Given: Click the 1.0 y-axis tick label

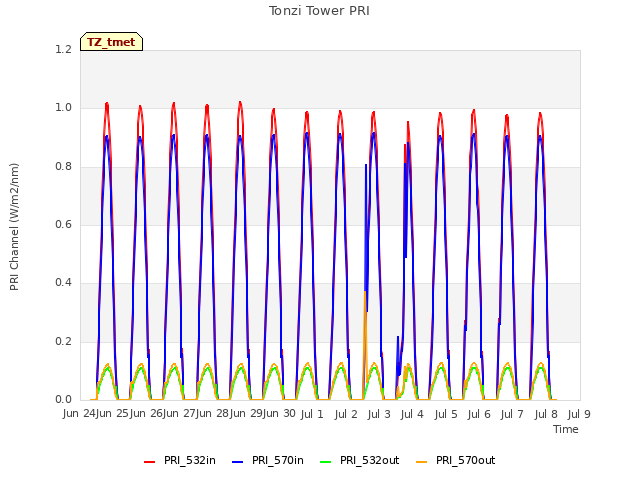Looking at the screenshot, I should point(63,108).
